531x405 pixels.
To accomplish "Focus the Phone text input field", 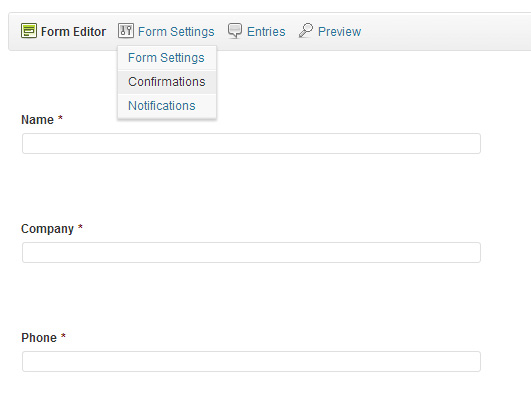I will point(251,362).
